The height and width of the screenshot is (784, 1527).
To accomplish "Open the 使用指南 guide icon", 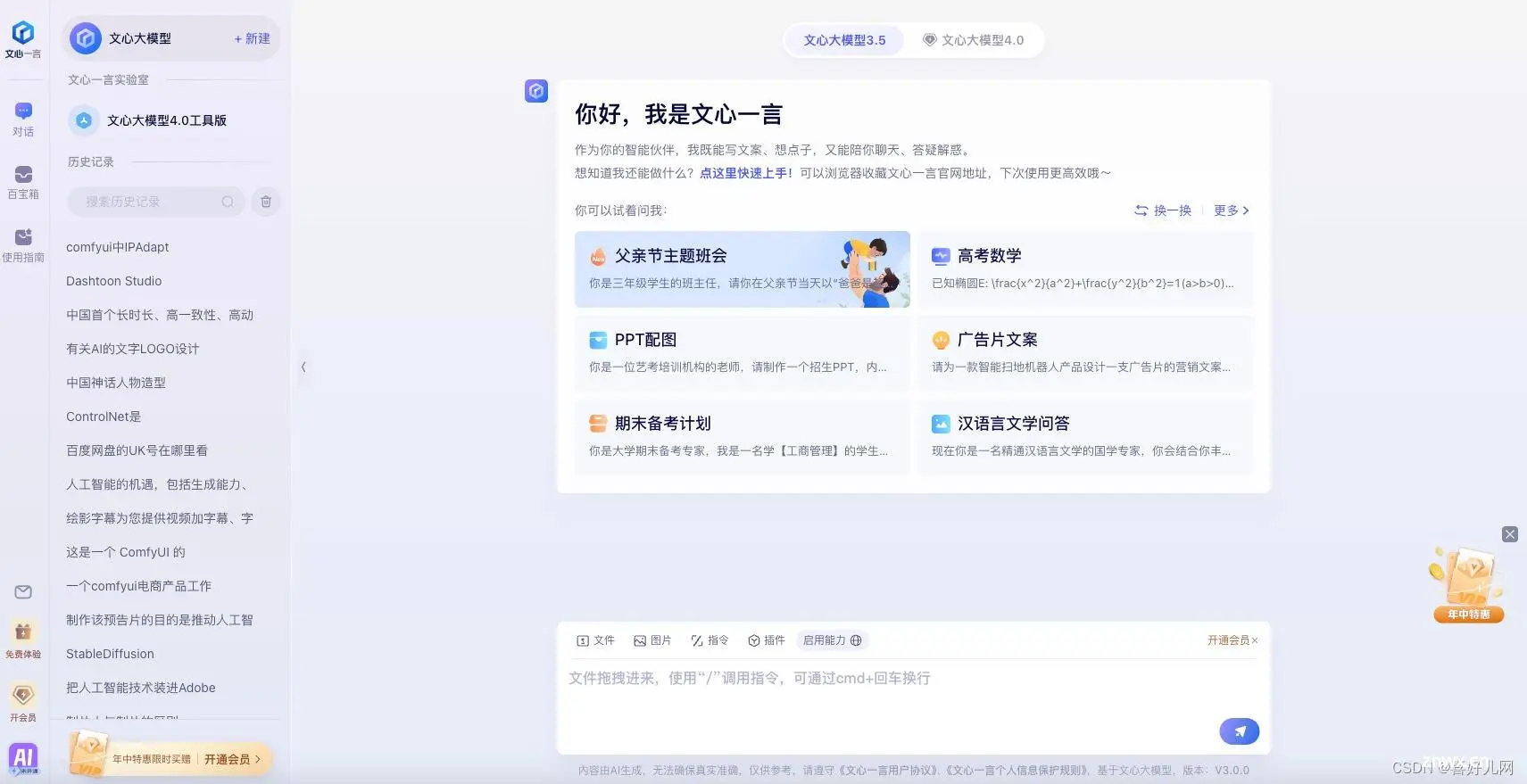I will (x=23, y=236).
